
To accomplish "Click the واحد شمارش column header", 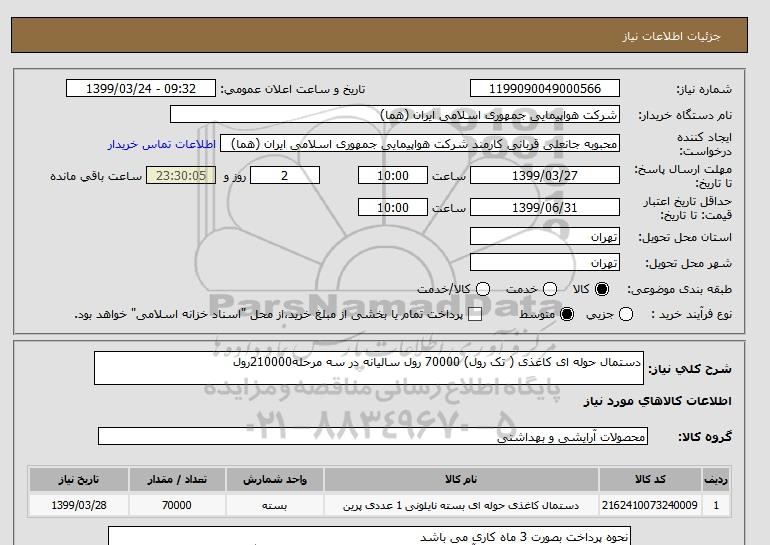I will click(275, 480).
